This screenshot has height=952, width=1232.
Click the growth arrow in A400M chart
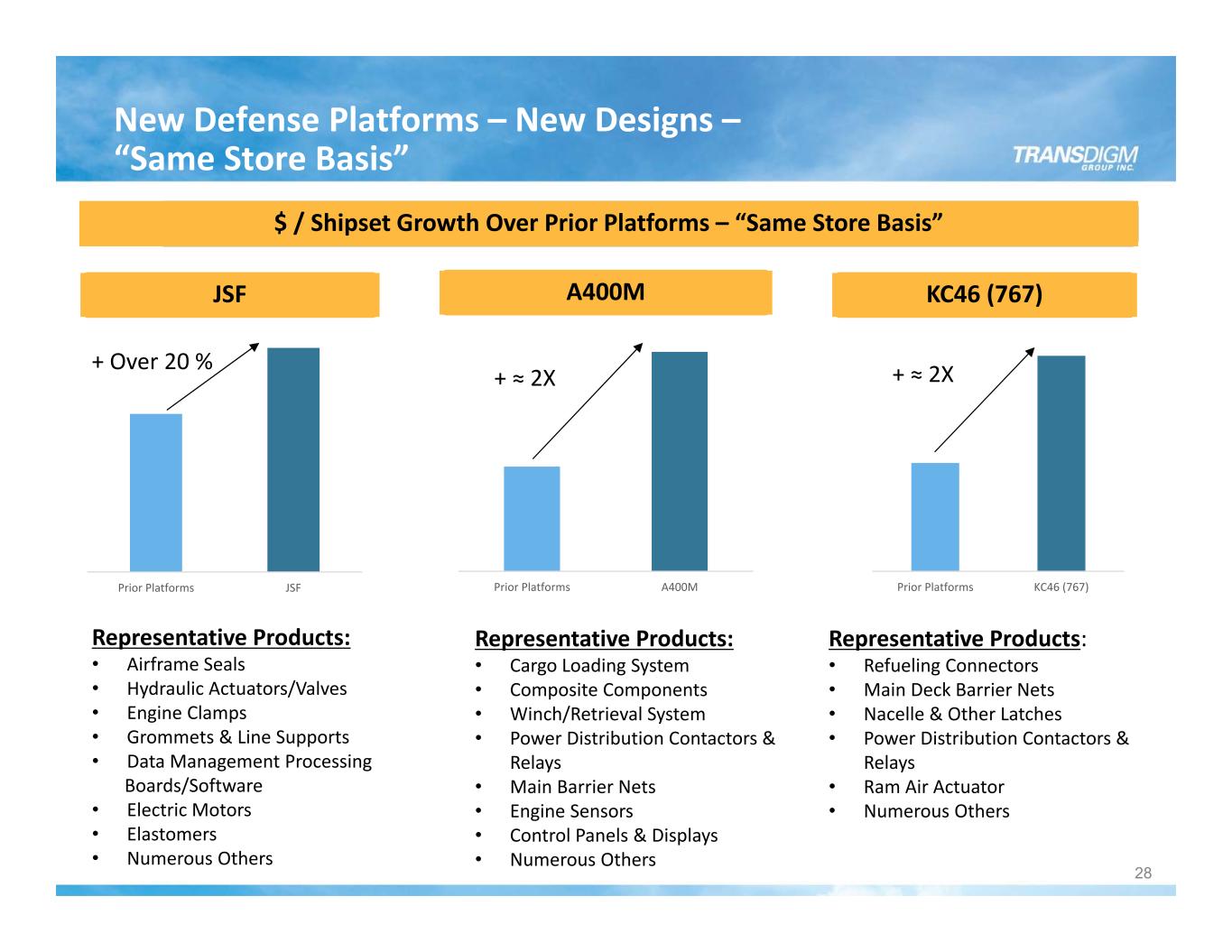[x=588, y=401]
